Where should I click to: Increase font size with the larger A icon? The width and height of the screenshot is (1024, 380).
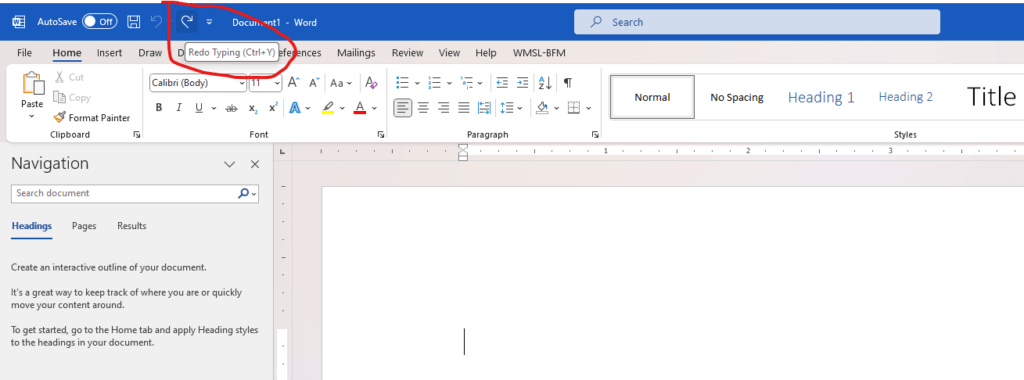click(293, 83)
